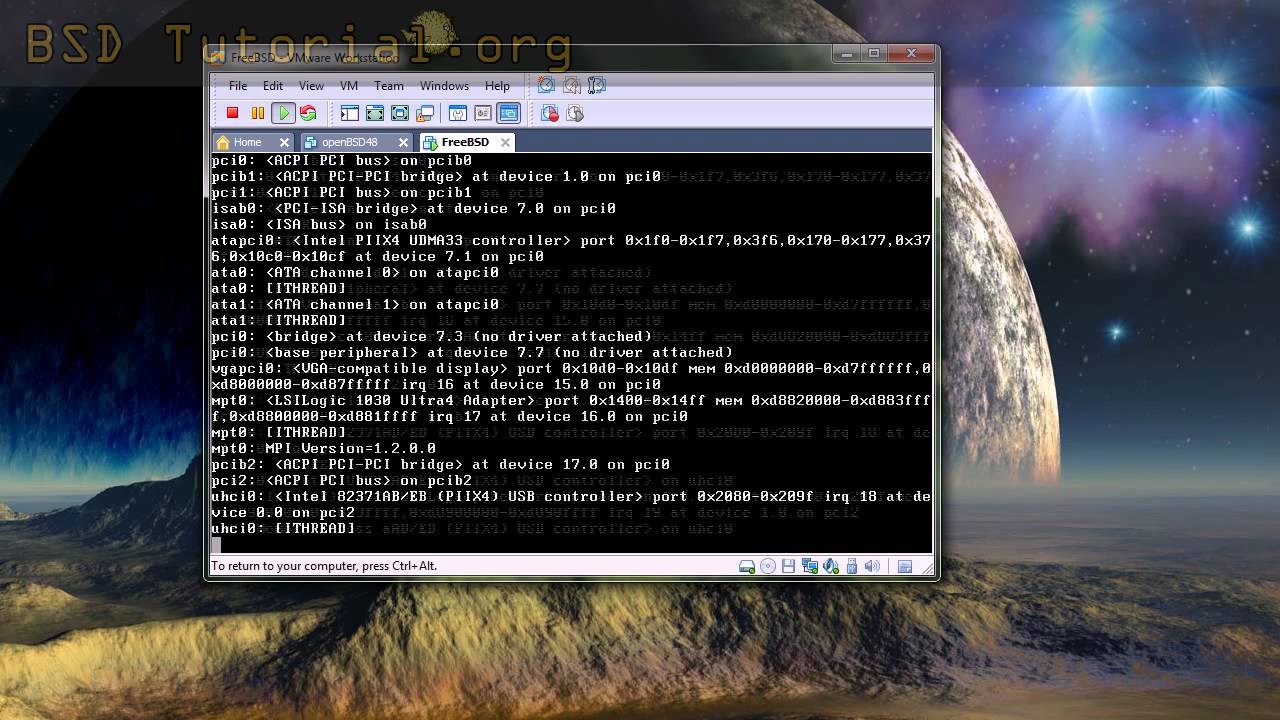
Task: Select the console view toolbar icon
Action: 508,113
